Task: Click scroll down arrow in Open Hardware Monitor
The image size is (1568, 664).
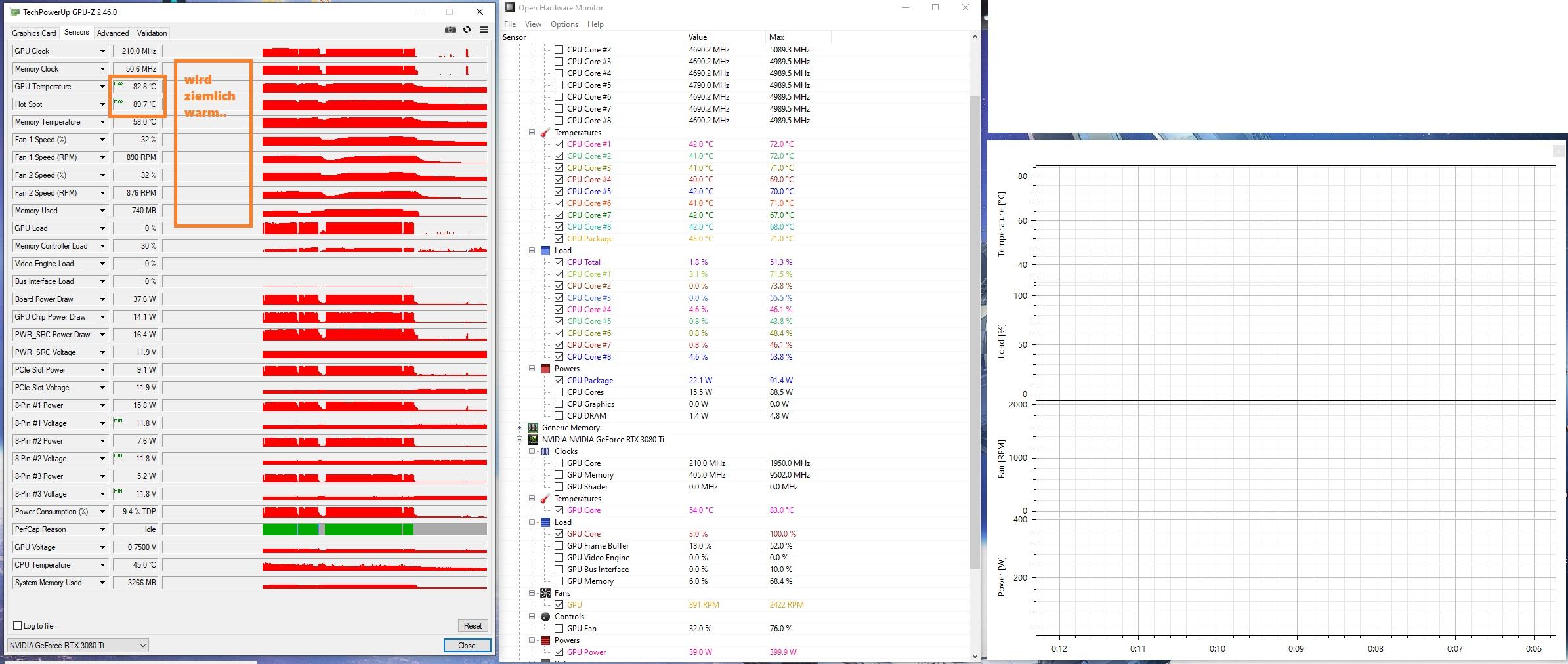Action: pos(975,656)
